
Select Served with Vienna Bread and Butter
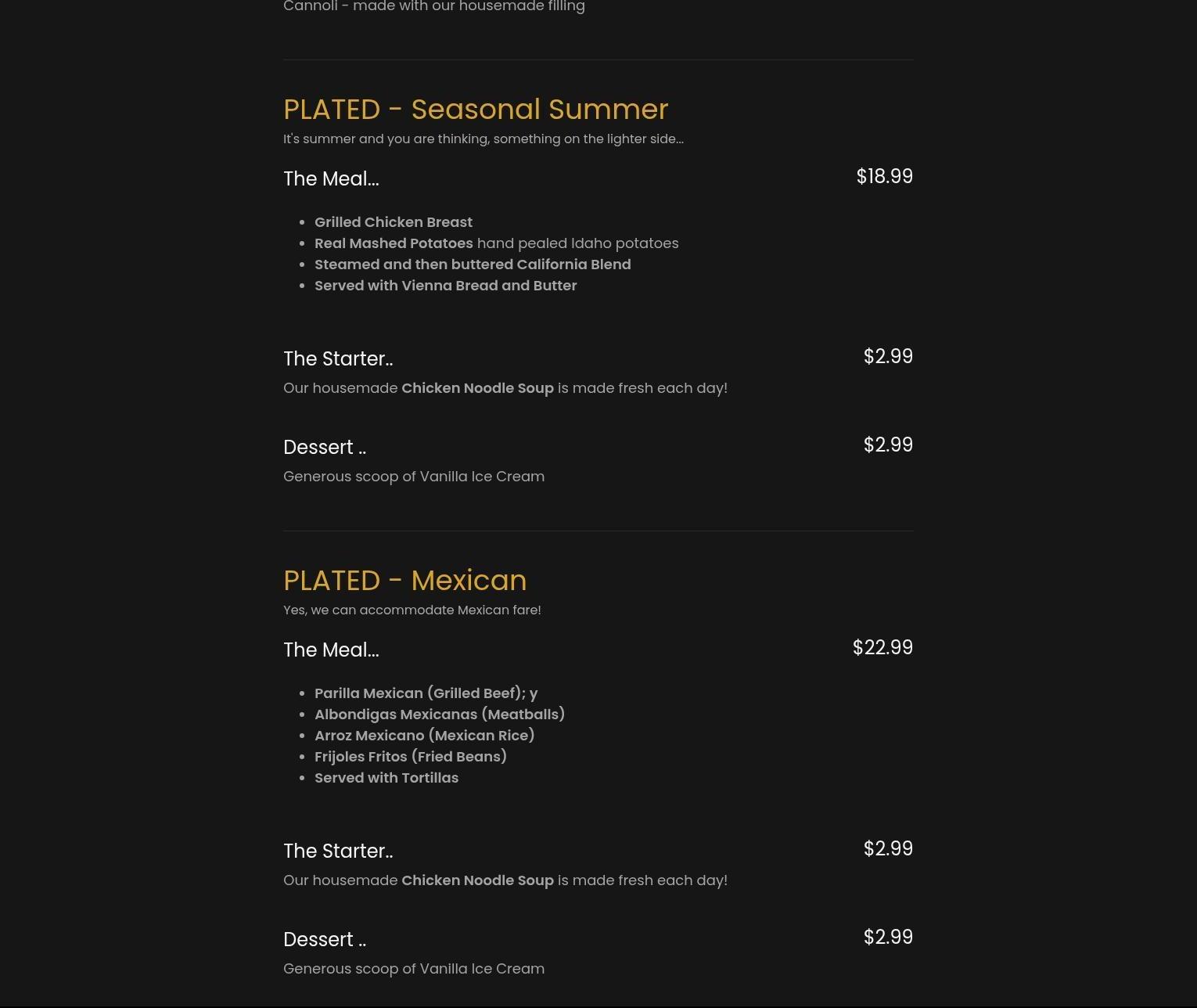[x=445, y=286]
